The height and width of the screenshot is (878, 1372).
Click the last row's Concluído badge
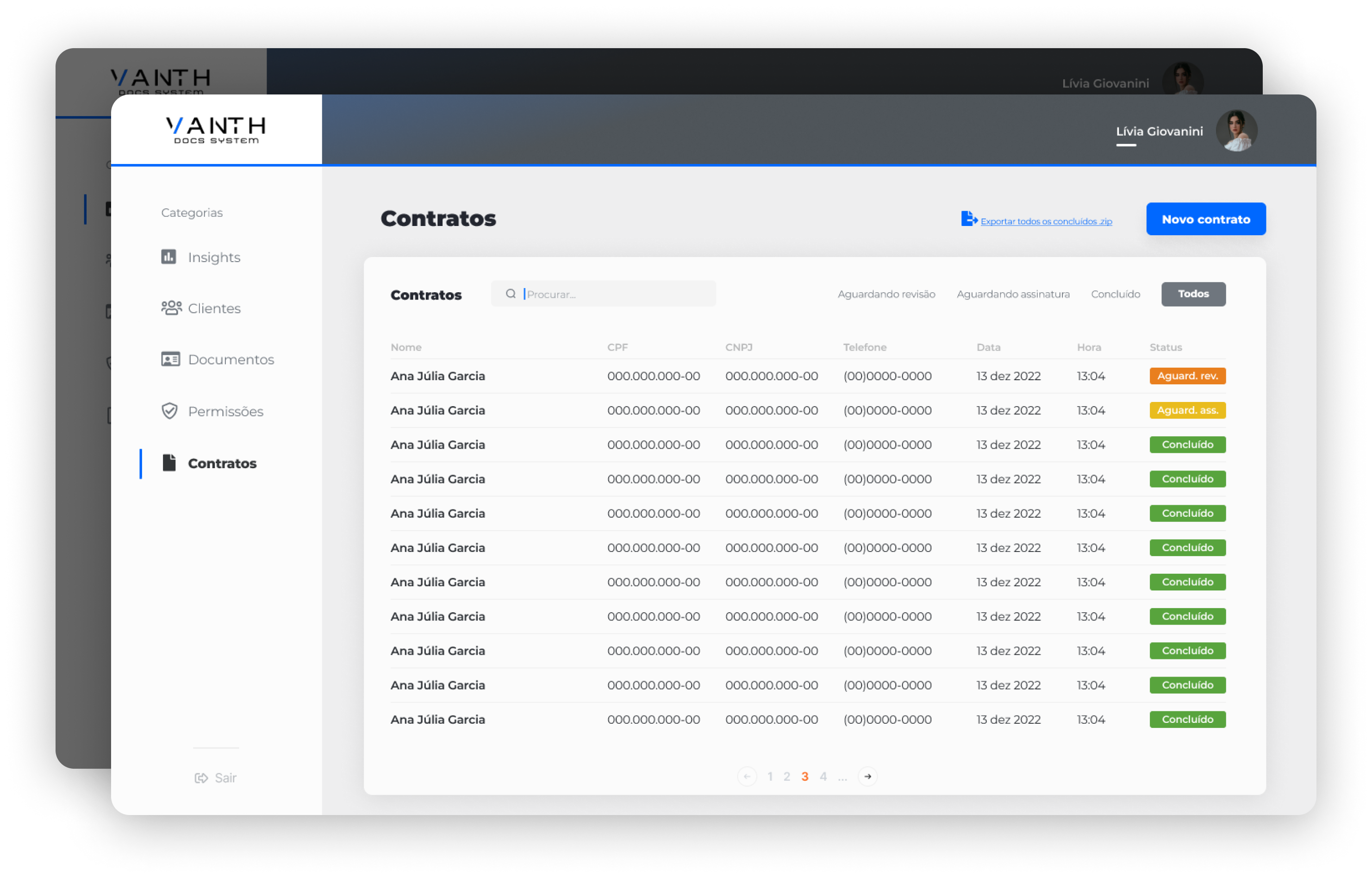click(x=1187, y=719)
